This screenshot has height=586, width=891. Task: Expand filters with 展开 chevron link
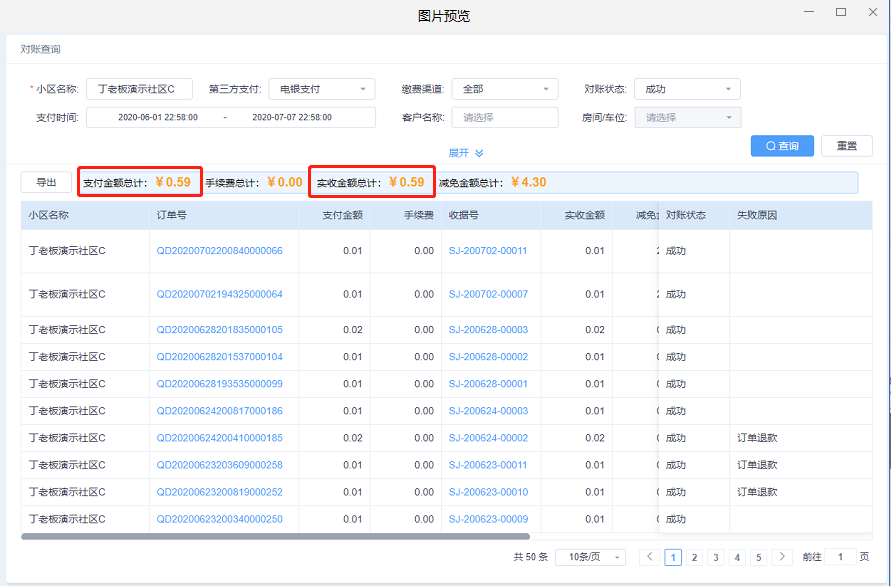pyautogui.click(x=465, y=153)
